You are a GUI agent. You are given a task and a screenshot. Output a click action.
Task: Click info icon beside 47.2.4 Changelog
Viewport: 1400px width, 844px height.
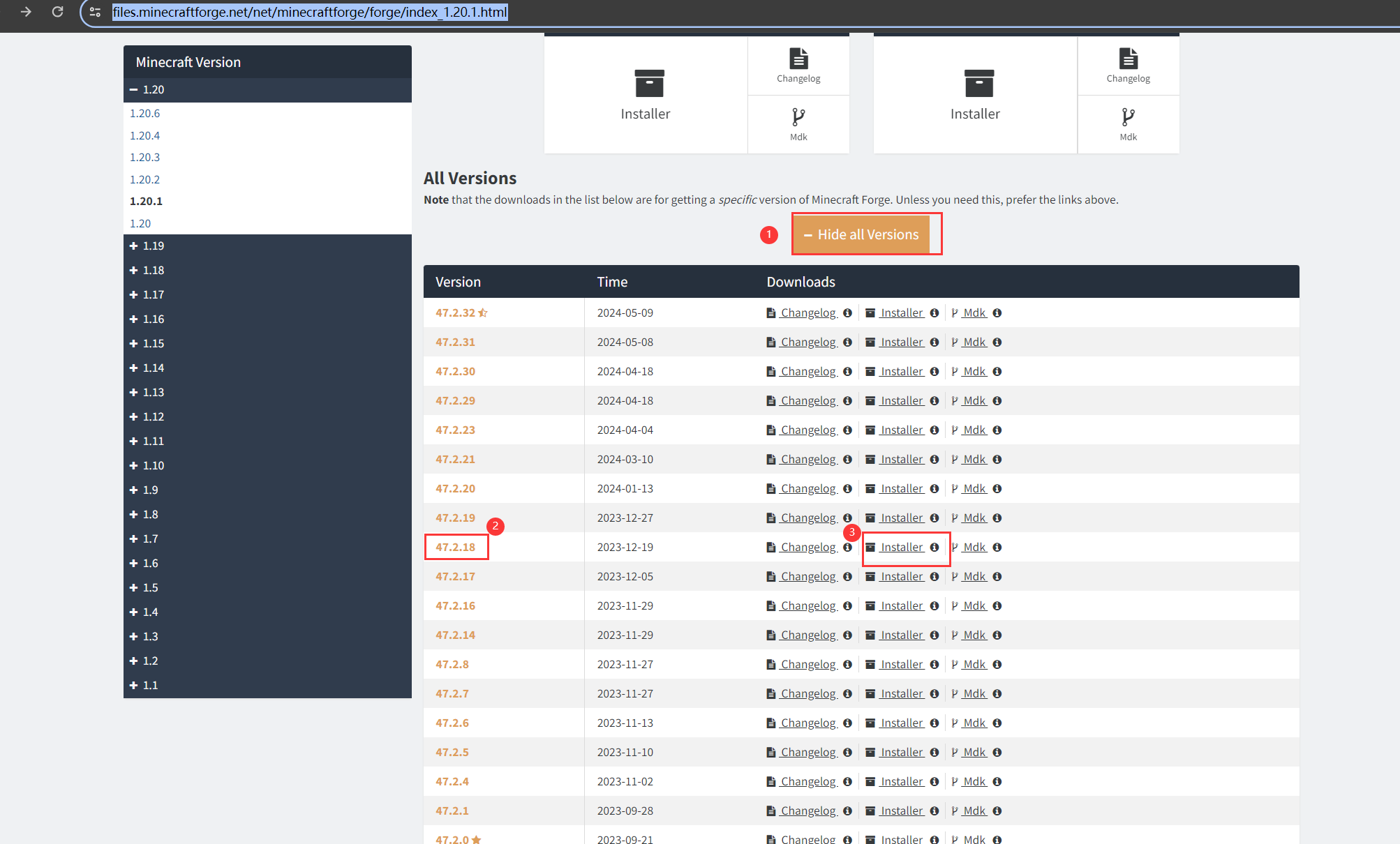coord(847,782)
